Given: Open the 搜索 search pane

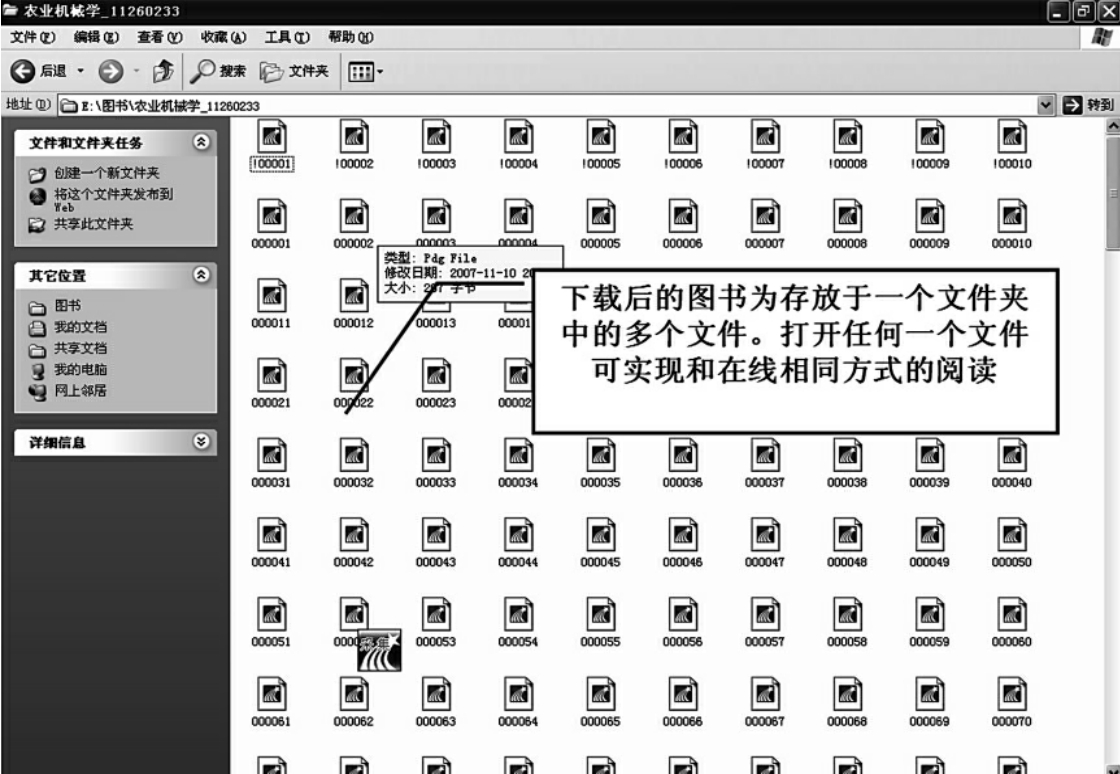Looking at the screenshot, I should pyautogui.click(x=219, y=71).
